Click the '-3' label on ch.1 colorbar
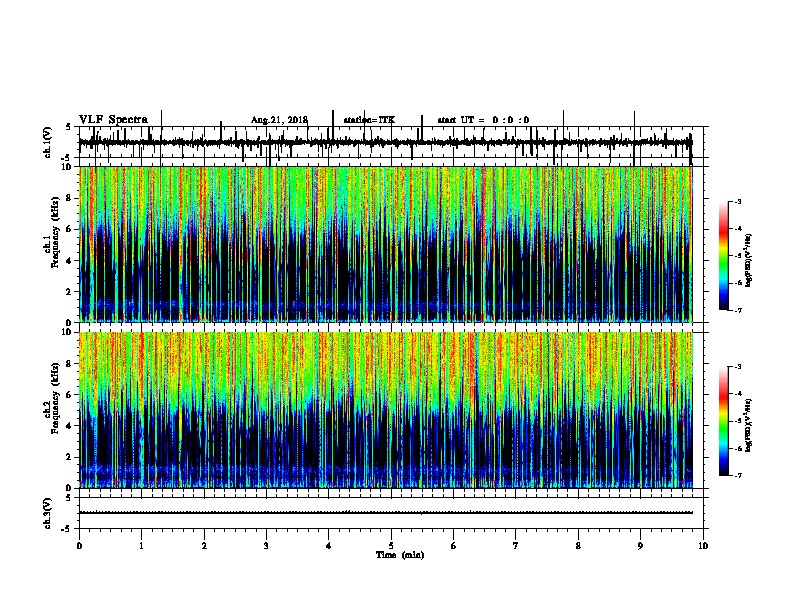Screen dimensions: 792x612 pos(737,201)
